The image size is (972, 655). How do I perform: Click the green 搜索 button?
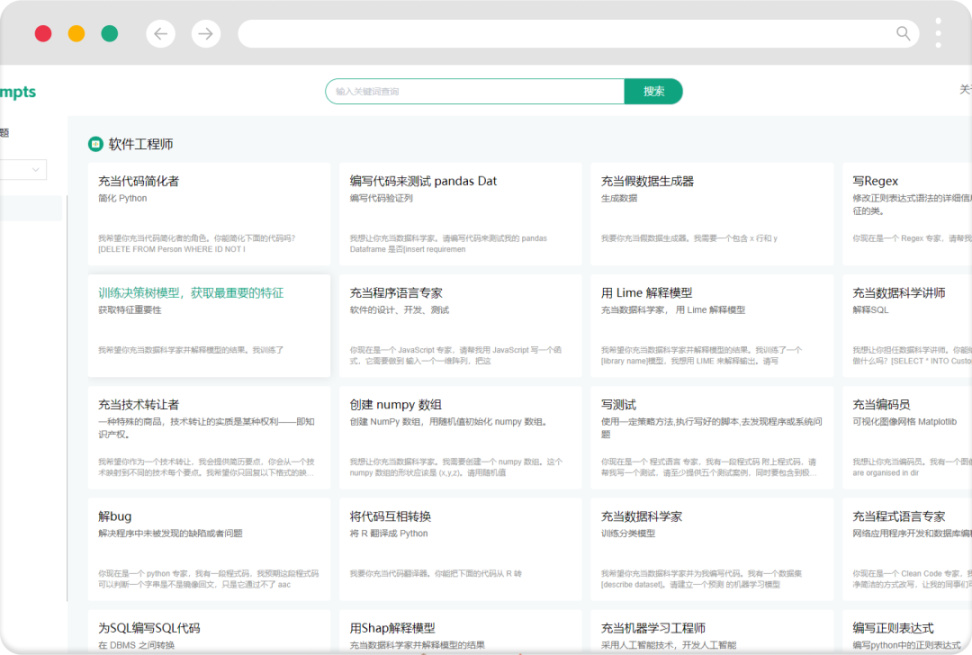point(653,91)
